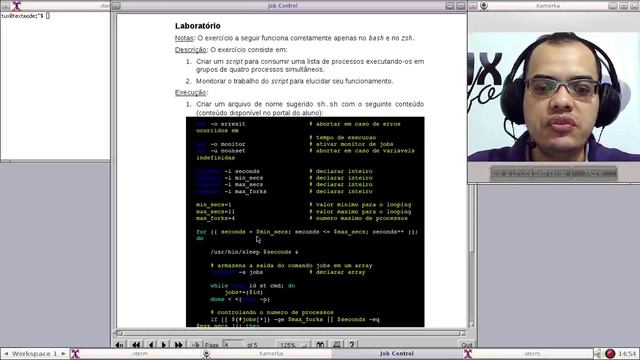Image resolution: width=640 pixels, height=360 pixels.
Task: Go to next page with right arrow
Action: tap(164, 345)
